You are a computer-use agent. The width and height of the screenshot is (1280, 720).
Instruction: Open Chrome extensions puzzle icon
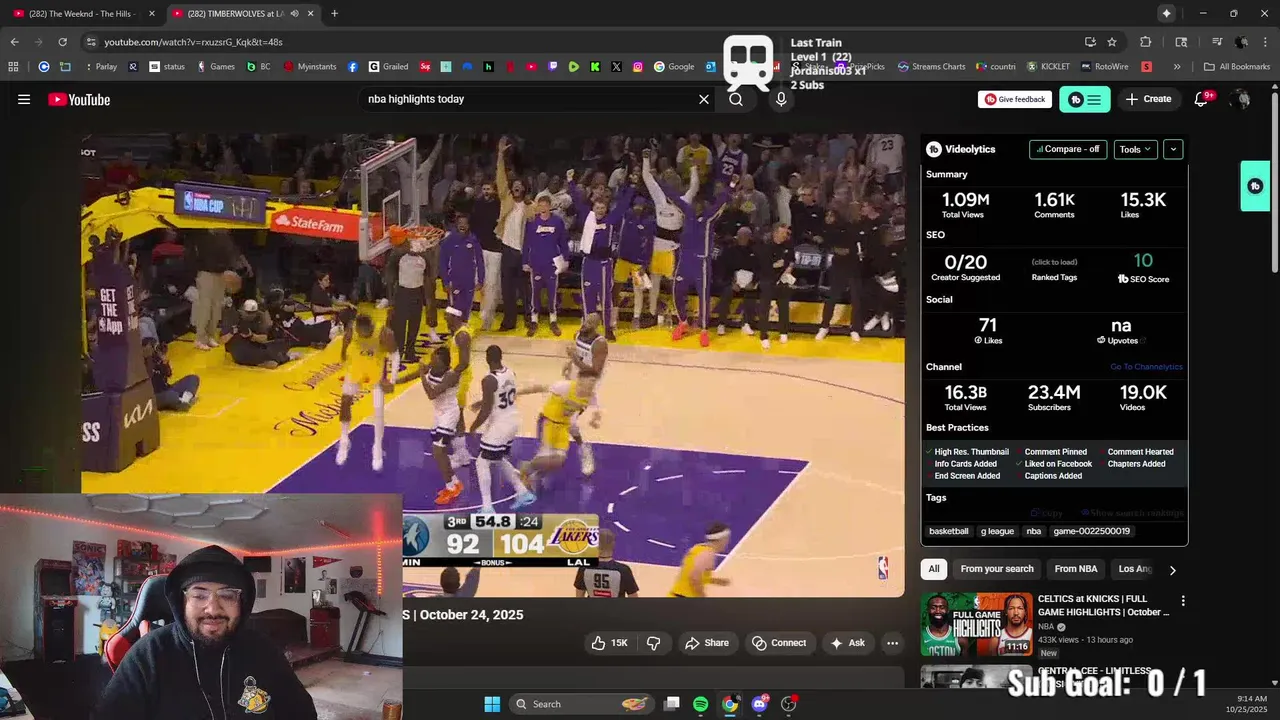(1146, 42)
